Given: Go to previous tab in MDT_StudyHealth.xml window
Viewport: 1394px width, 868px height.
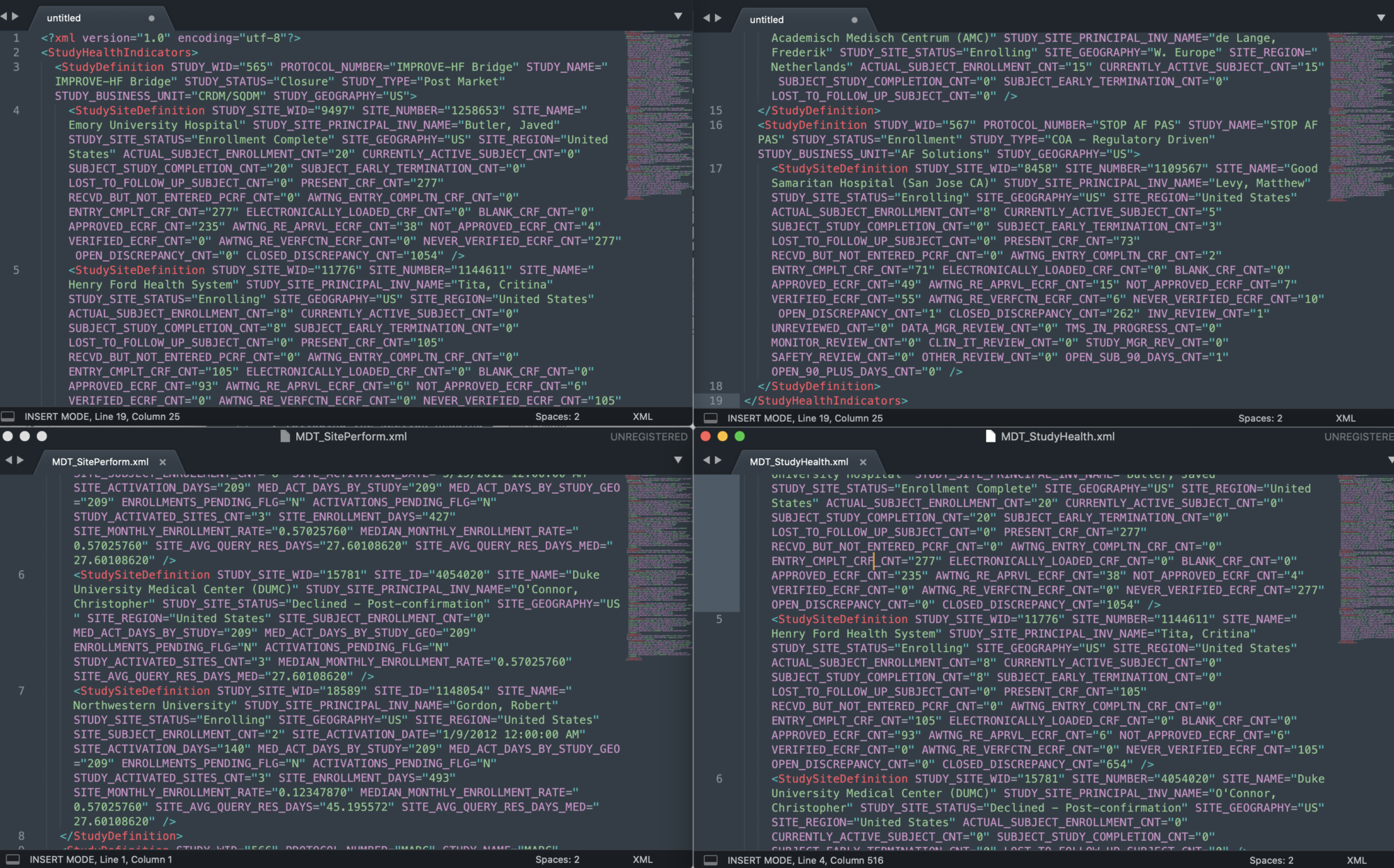Looking at the screenshot, I should (706, 460).
